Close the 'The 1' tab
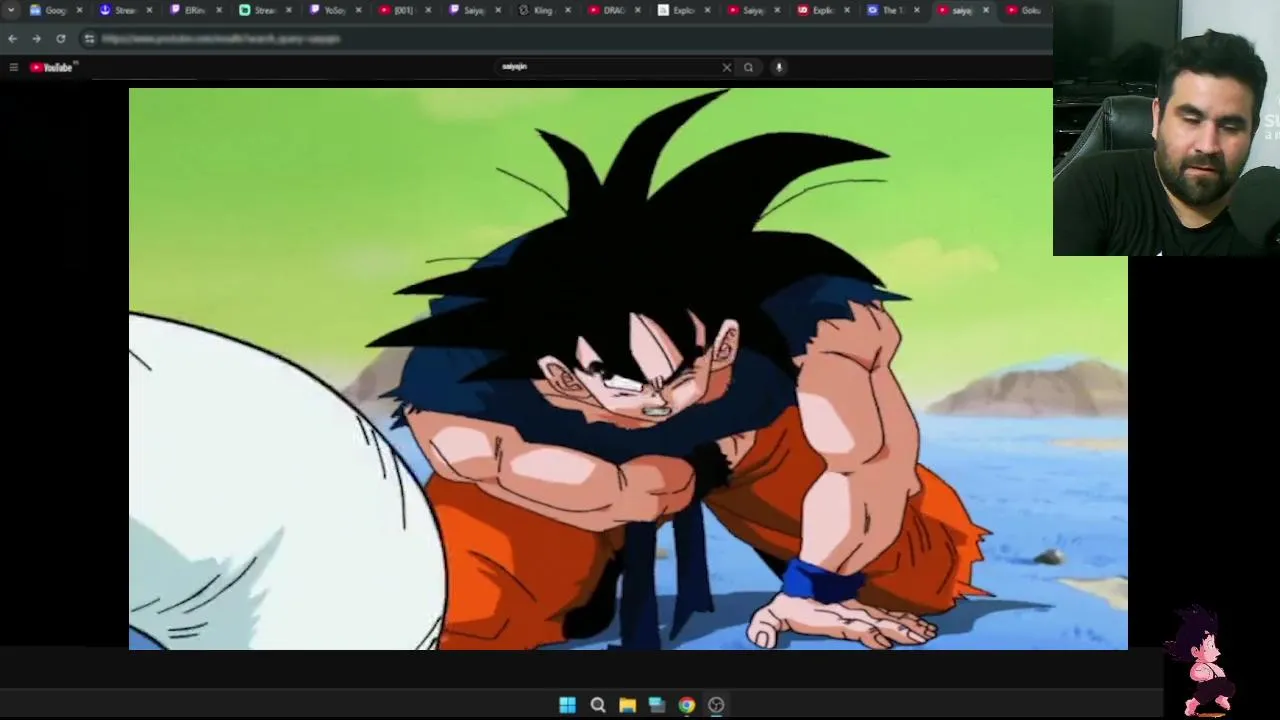 click(x=916, y=10)
